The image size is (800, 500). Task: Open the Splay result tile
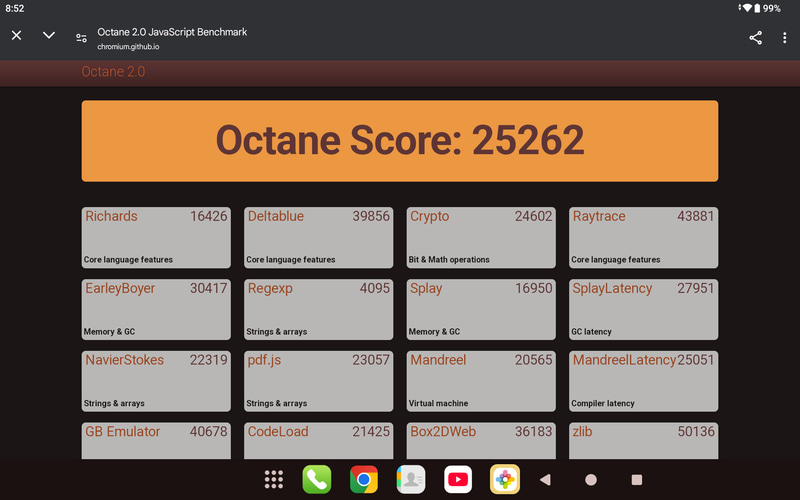tap(481, 309)
